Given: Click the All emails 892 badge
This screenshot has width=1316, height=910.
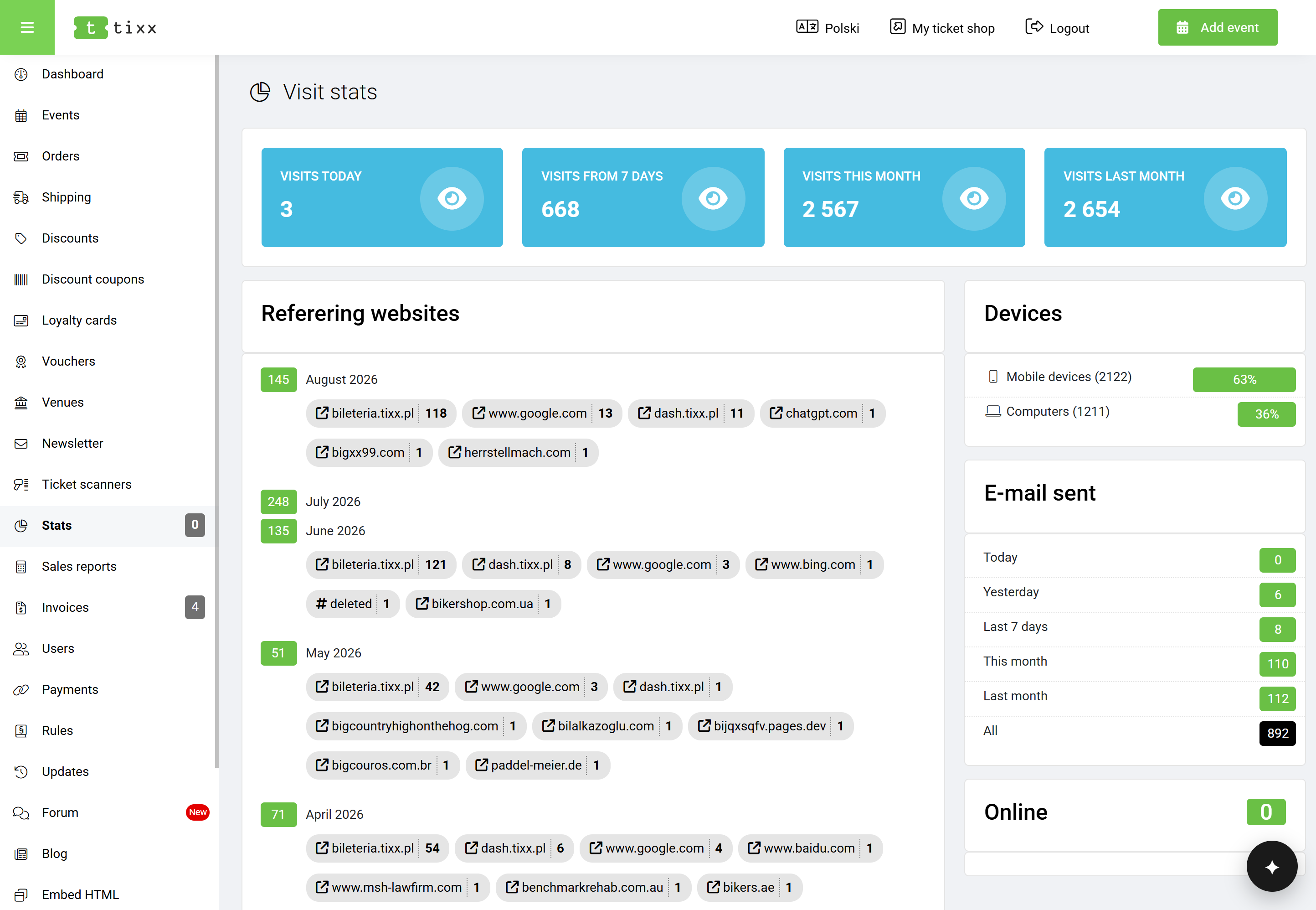Looking at the screenshot, I should (x=1277, y=733).
